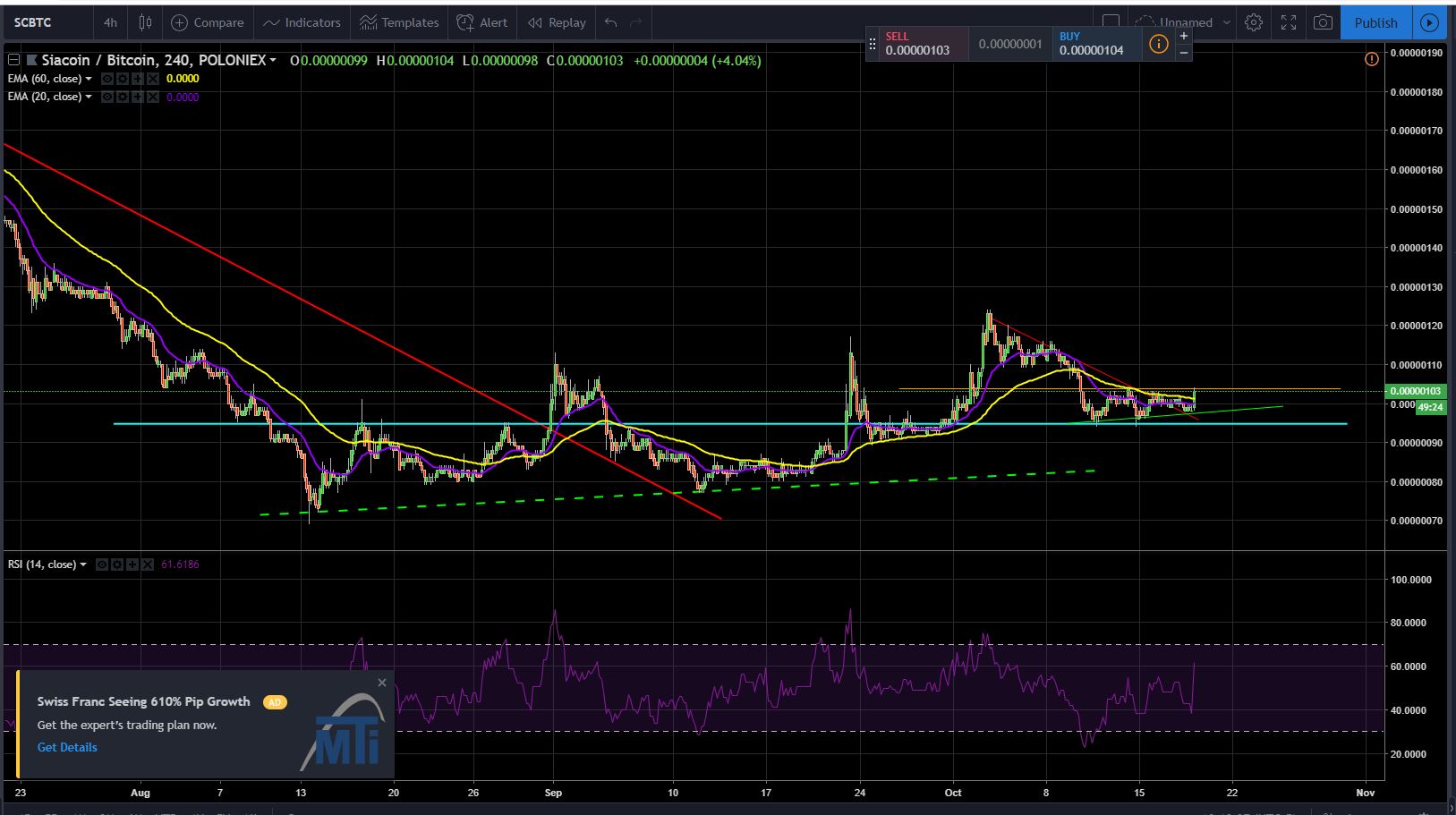Click the ad headline about Swiss Franc
This screenshot has width=1456, height=815.
point(144,702)
